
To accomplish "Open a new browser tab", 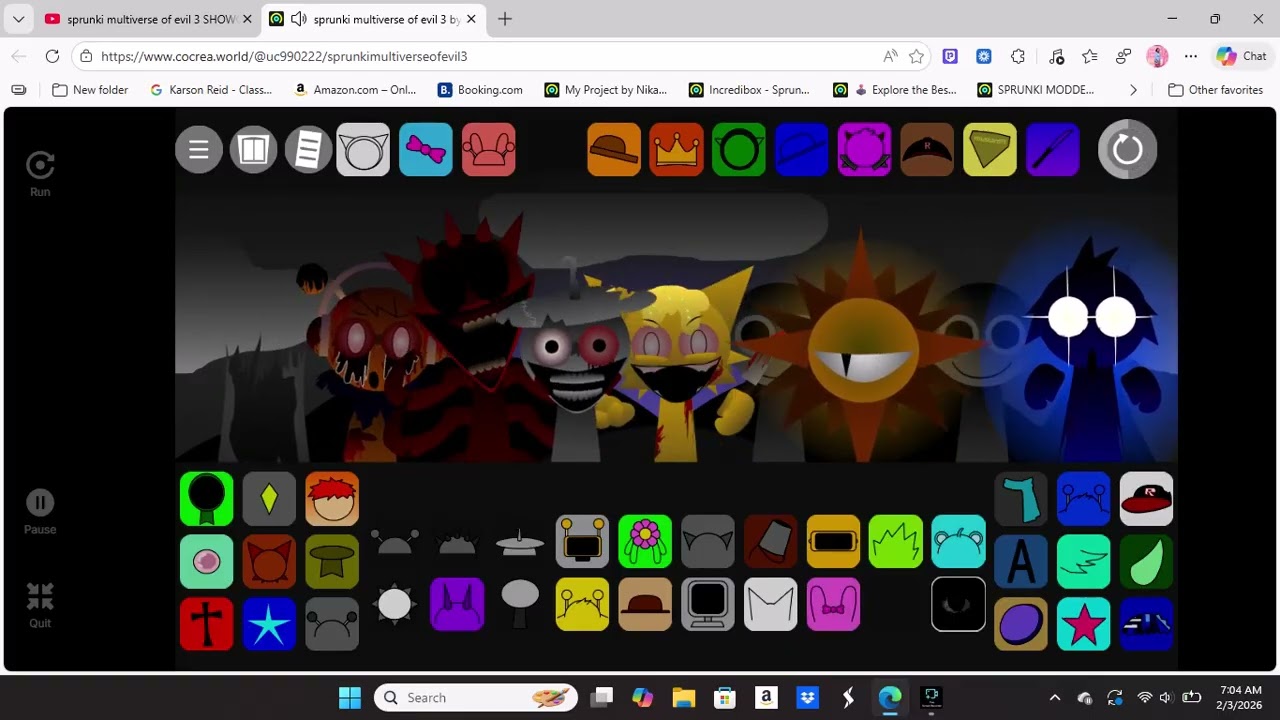I will [505, 19].
